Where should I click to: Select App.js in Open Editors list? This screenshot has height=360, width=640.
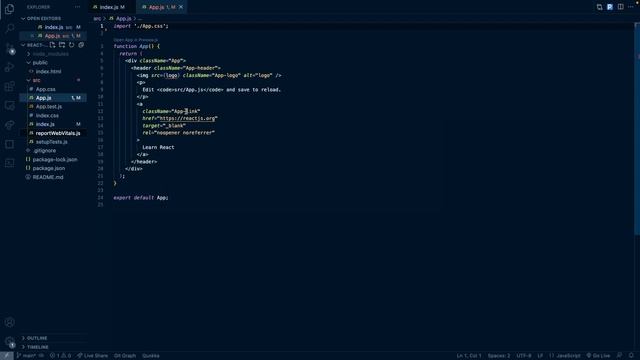tap(53, 36)
